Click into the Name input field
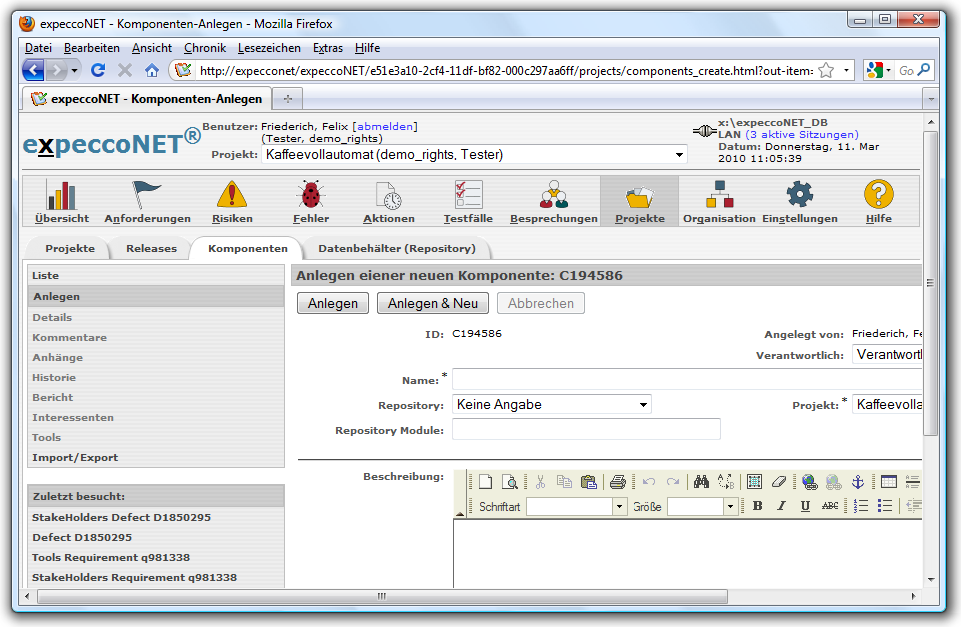 (686, 380)
